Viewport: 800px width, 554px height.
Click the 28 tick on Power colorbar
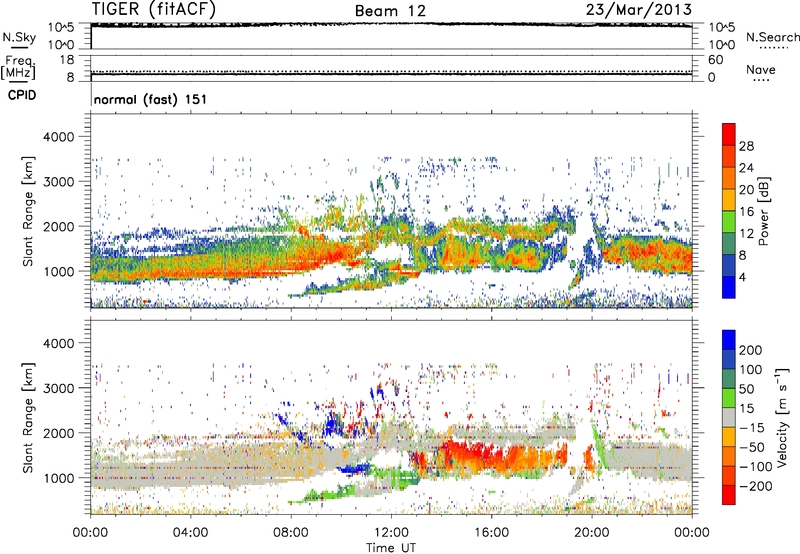[x=746, y=146]
